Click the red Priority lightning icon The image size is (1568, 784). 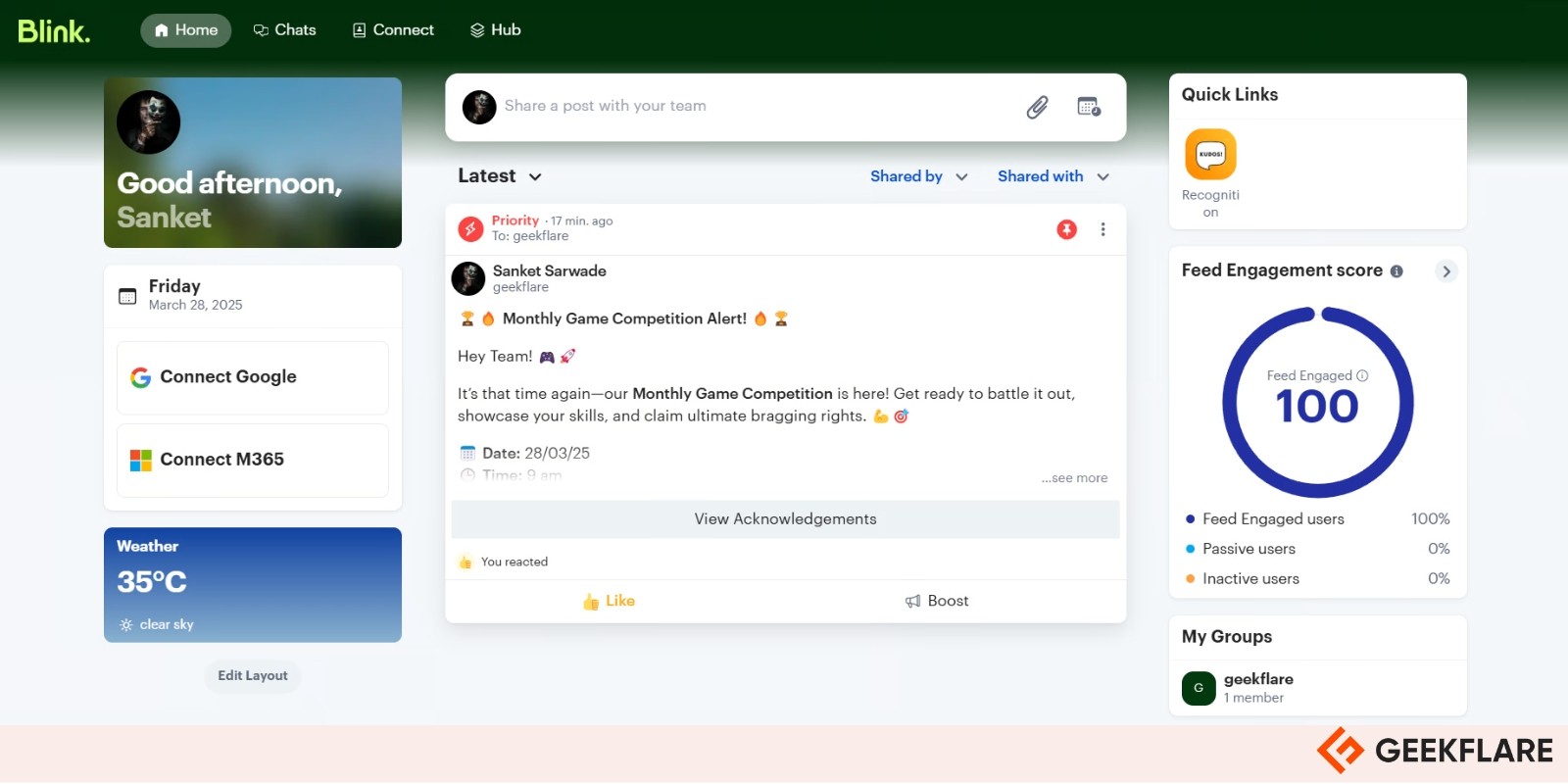[x=470, y=229]
